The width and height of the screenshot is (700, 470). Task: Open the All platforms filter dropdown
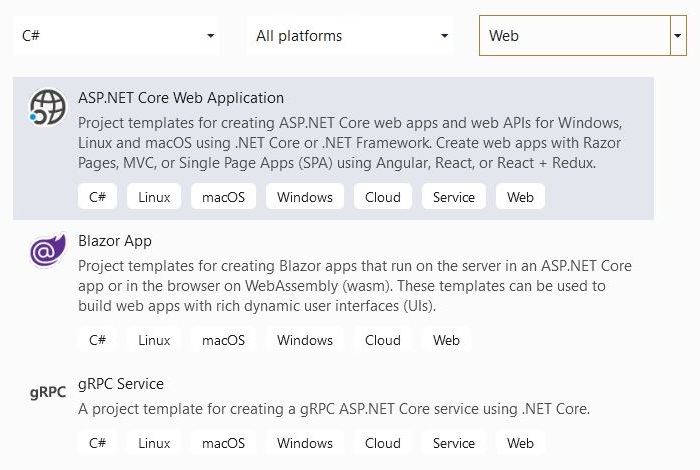coord(350,36)
